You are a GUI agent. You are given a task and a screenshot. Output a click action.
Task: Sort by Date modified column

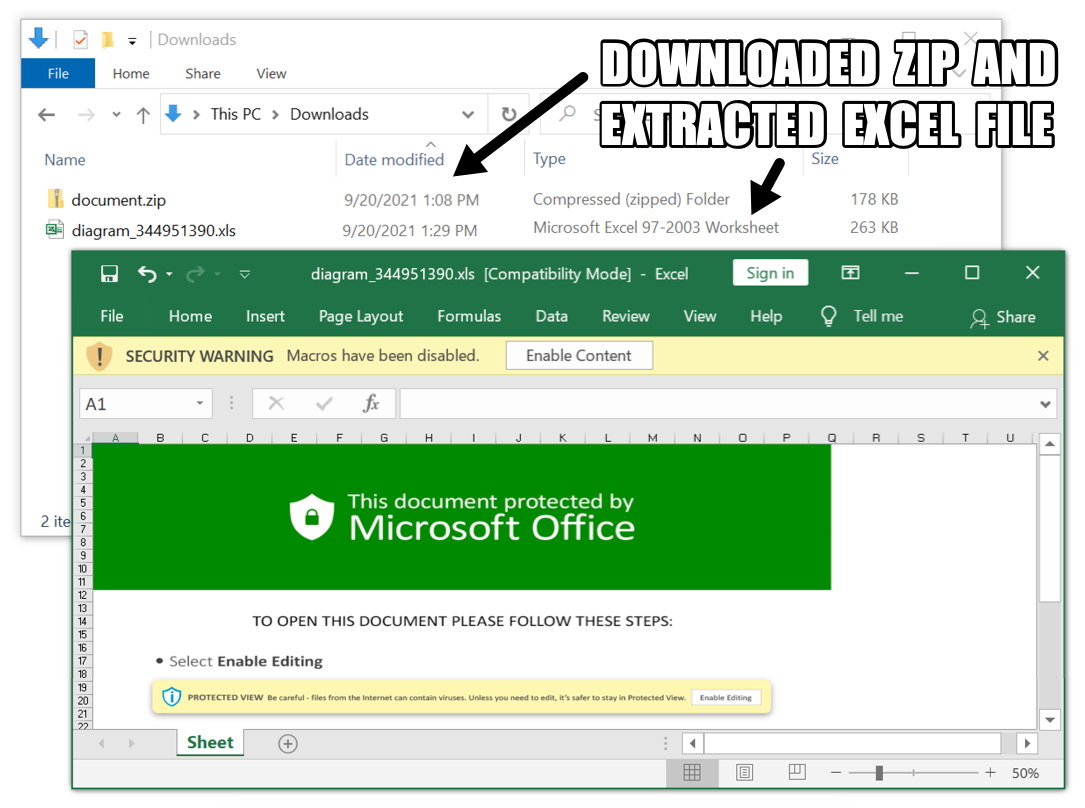tap(394, 160)
